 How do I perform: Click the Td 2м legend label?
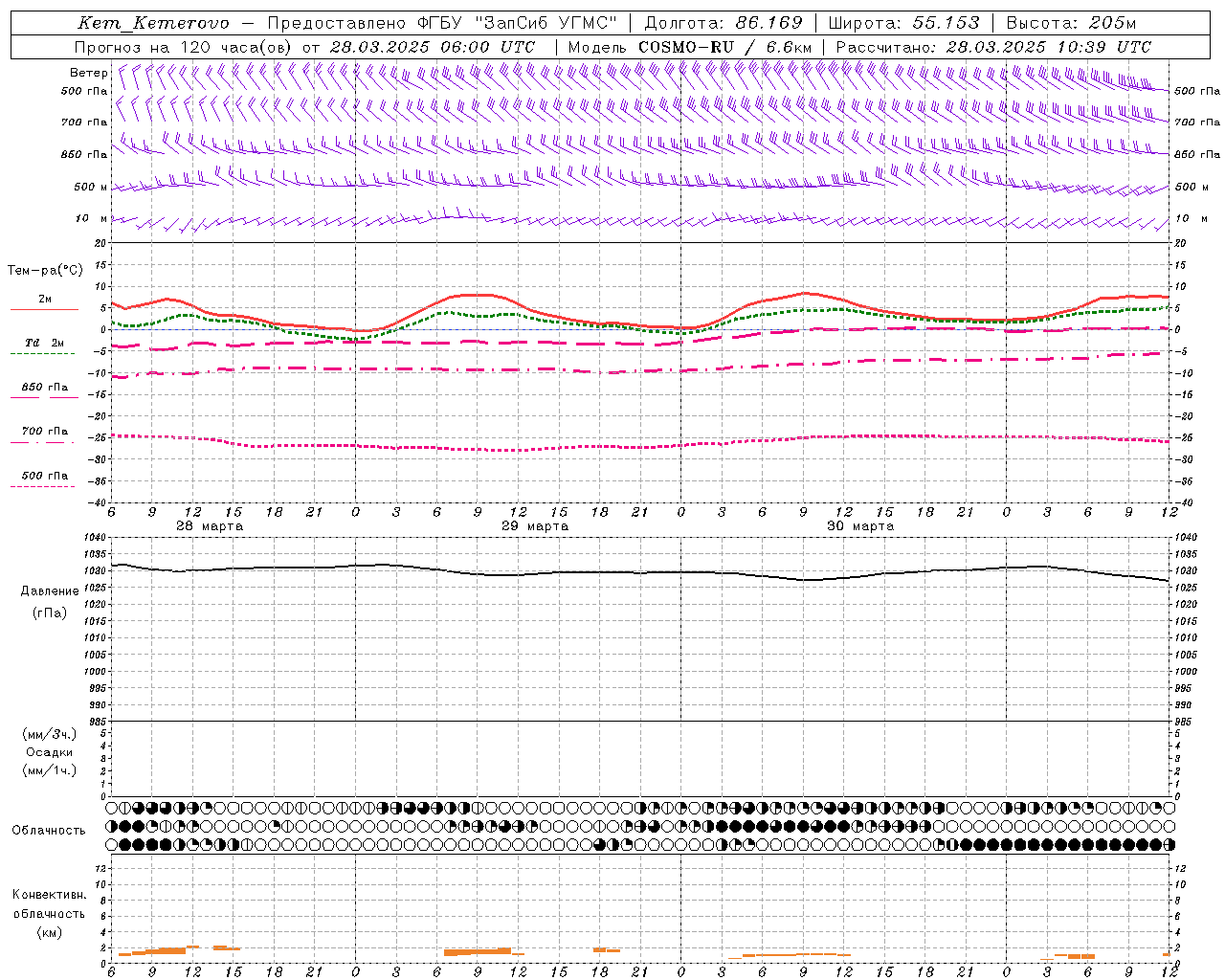(x=44, y=343)
